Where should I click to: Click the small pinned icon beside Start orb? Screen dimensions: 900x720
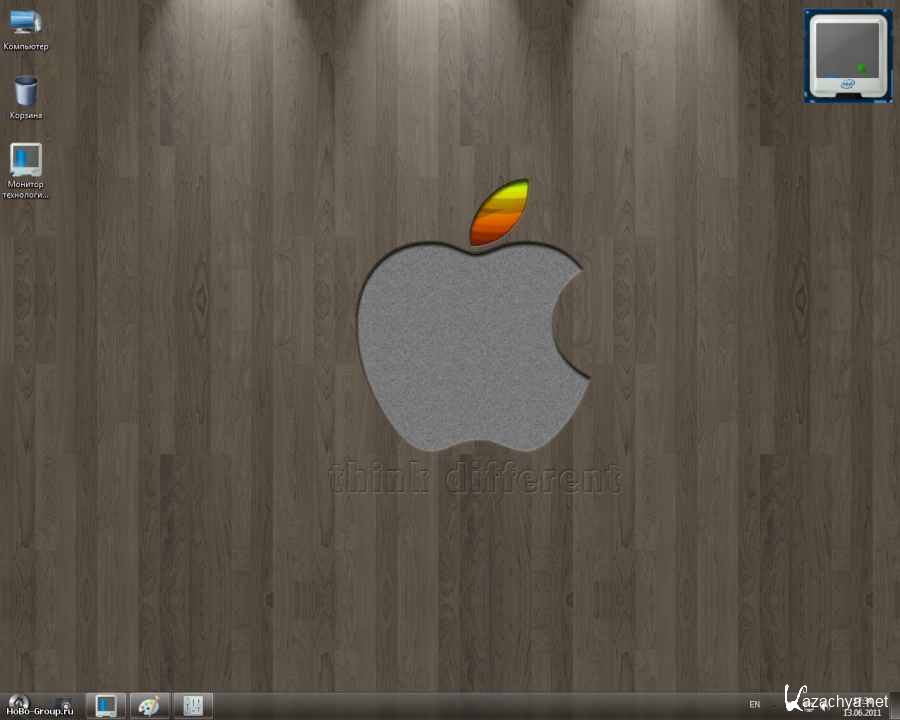(64, 703)
